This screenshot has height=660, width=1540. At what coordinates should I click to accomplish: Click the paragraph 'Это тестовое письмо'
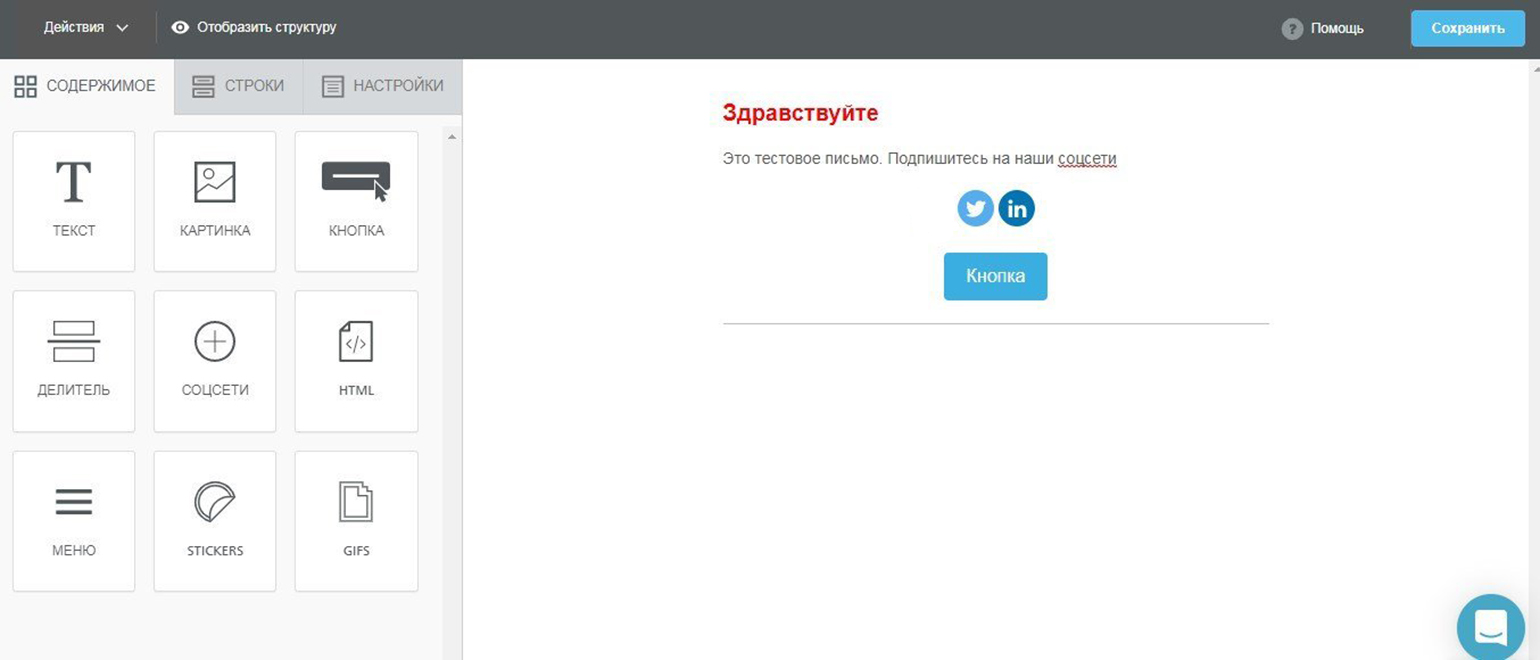tap(919, 159)
